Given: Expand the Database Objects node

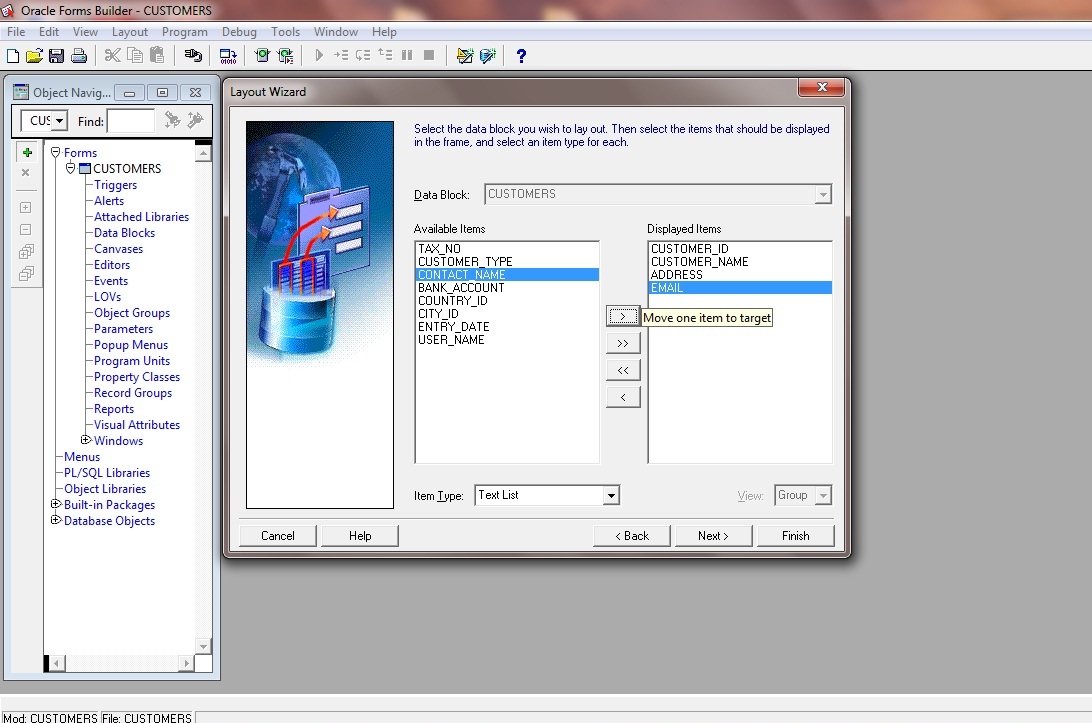Looking at the screenshot, I should 56,520.
